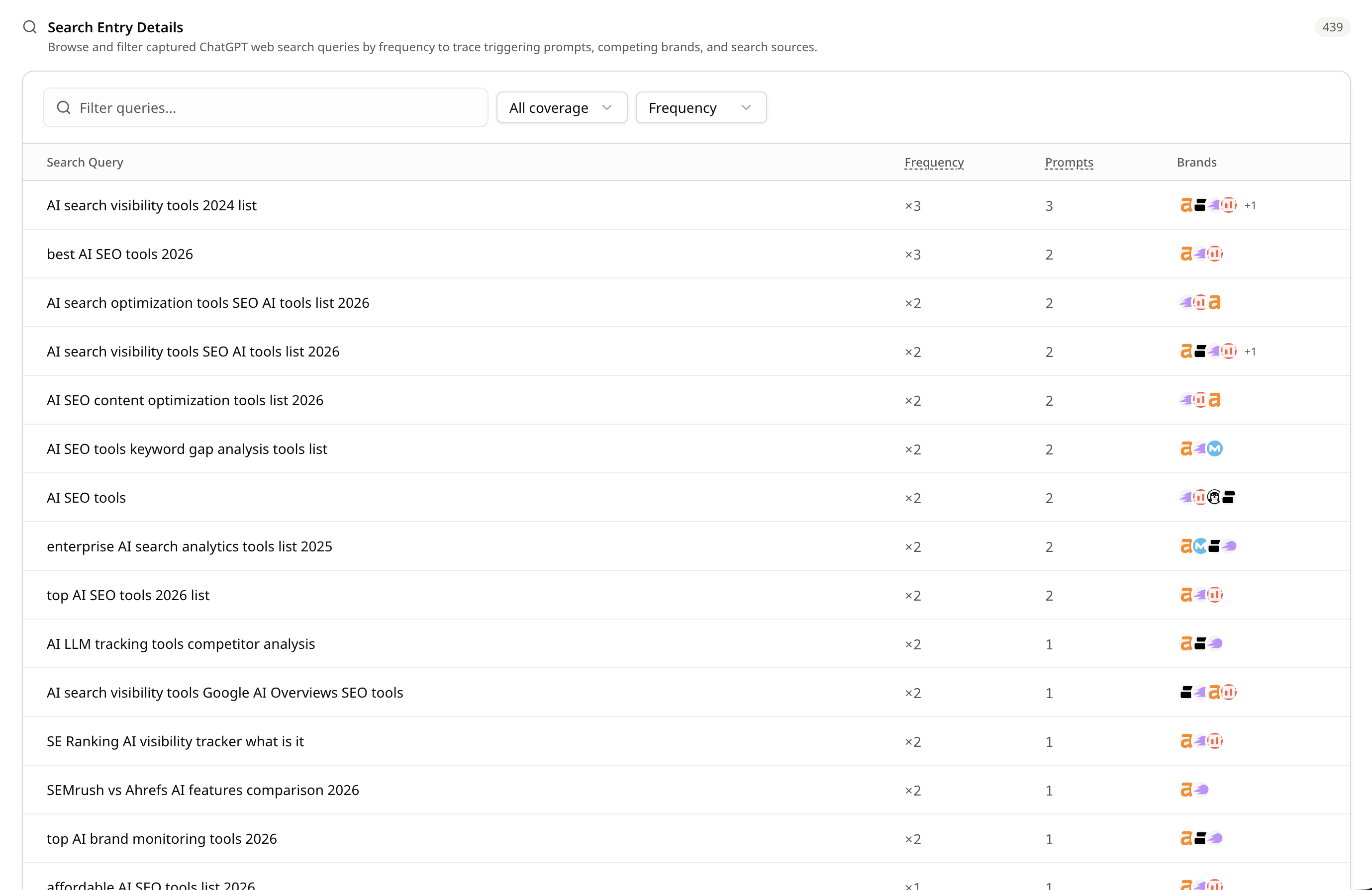
Task: Click the Frequency dropdown chevron arrow
Action: (x=746, y=108)
